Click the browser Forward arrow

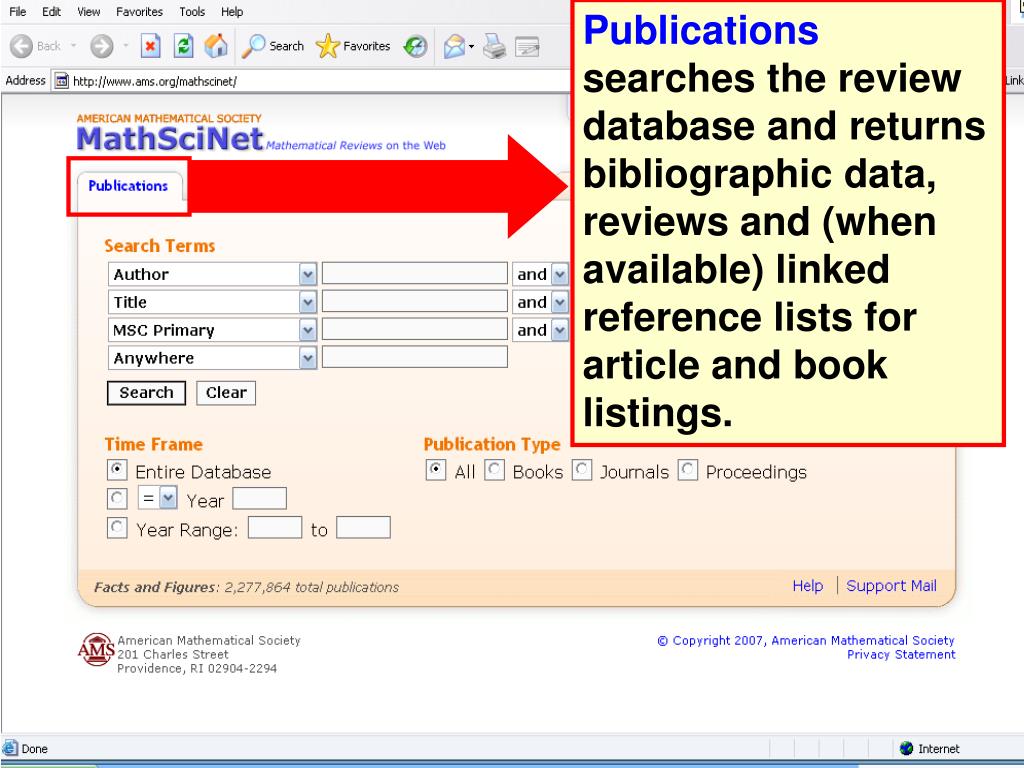101,46
